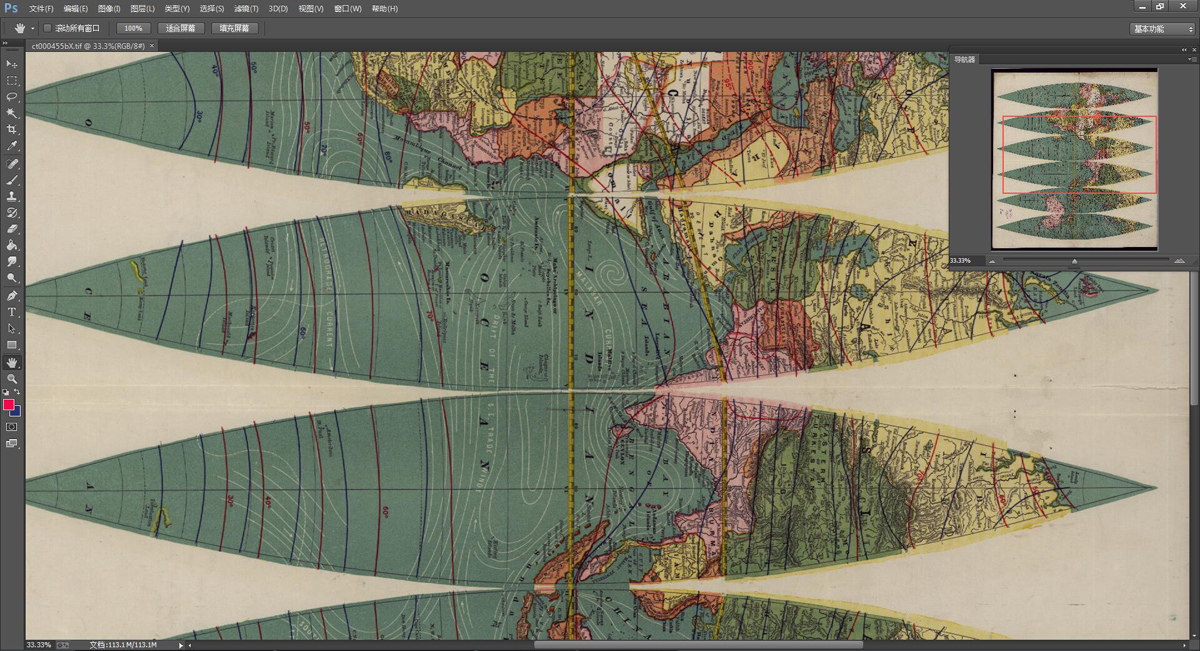This screenshot has width=1200, height=651.
Task: Select the Pen tool
Action: tap(12, 296)
